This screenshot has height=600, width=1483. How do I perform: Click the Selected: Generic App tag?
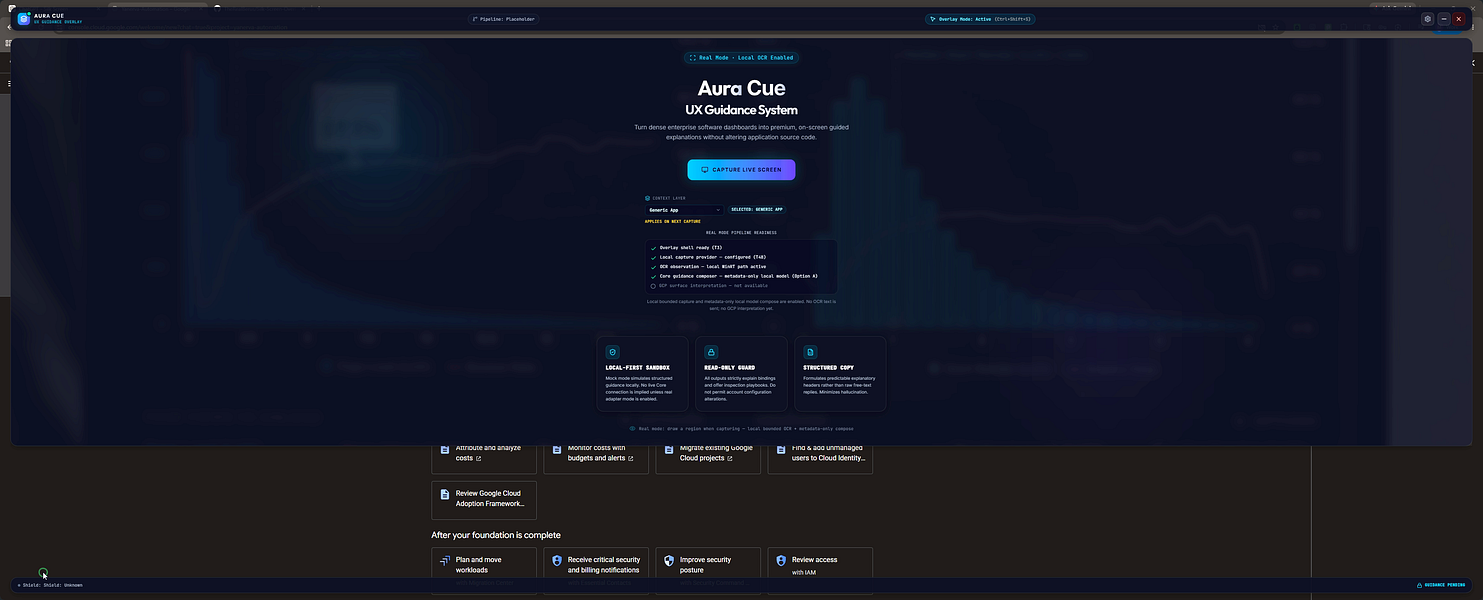757,210
